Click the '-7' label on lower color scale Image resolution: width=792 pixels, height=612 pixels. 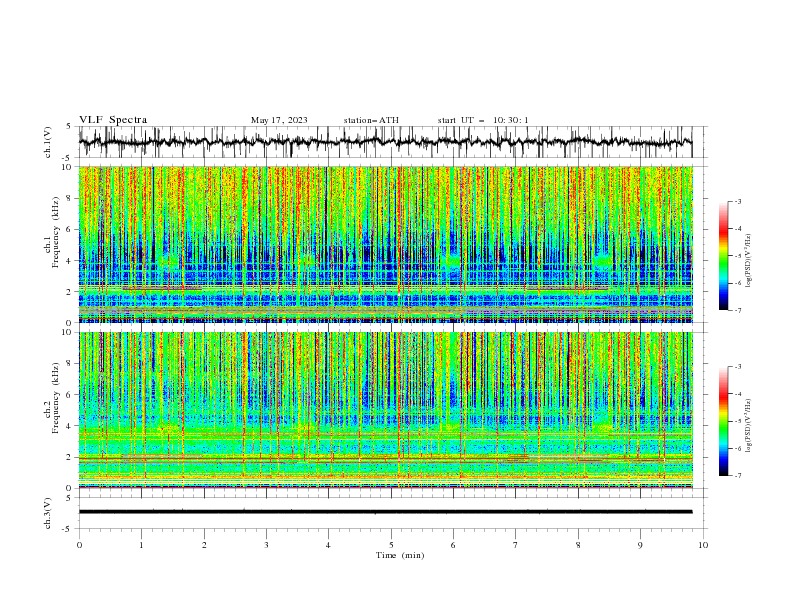(737, 476)
